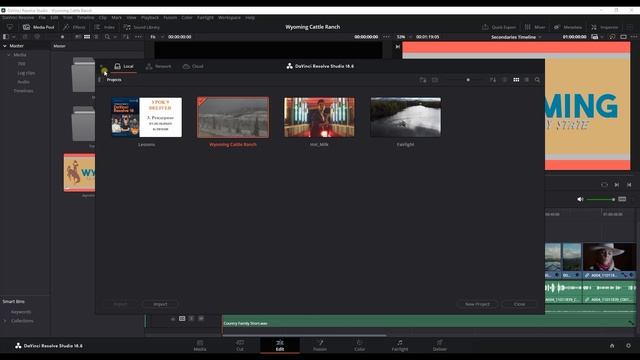This screenshot has width=640, height=360.
Task: Open the Effects panel
Action: point(74,27)
